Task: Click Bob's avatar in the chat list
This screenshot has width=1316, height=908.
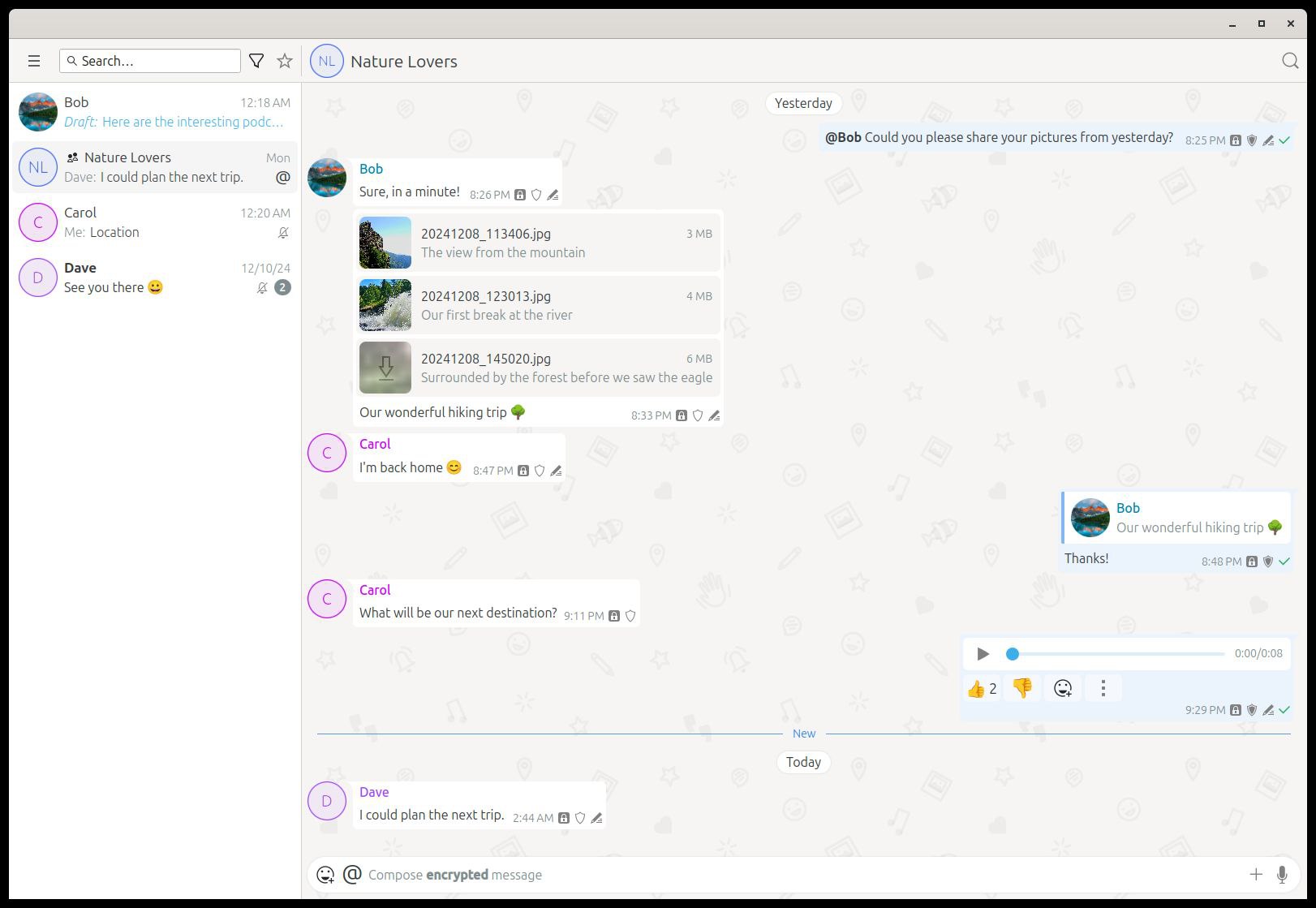Action: coord(38,112)
